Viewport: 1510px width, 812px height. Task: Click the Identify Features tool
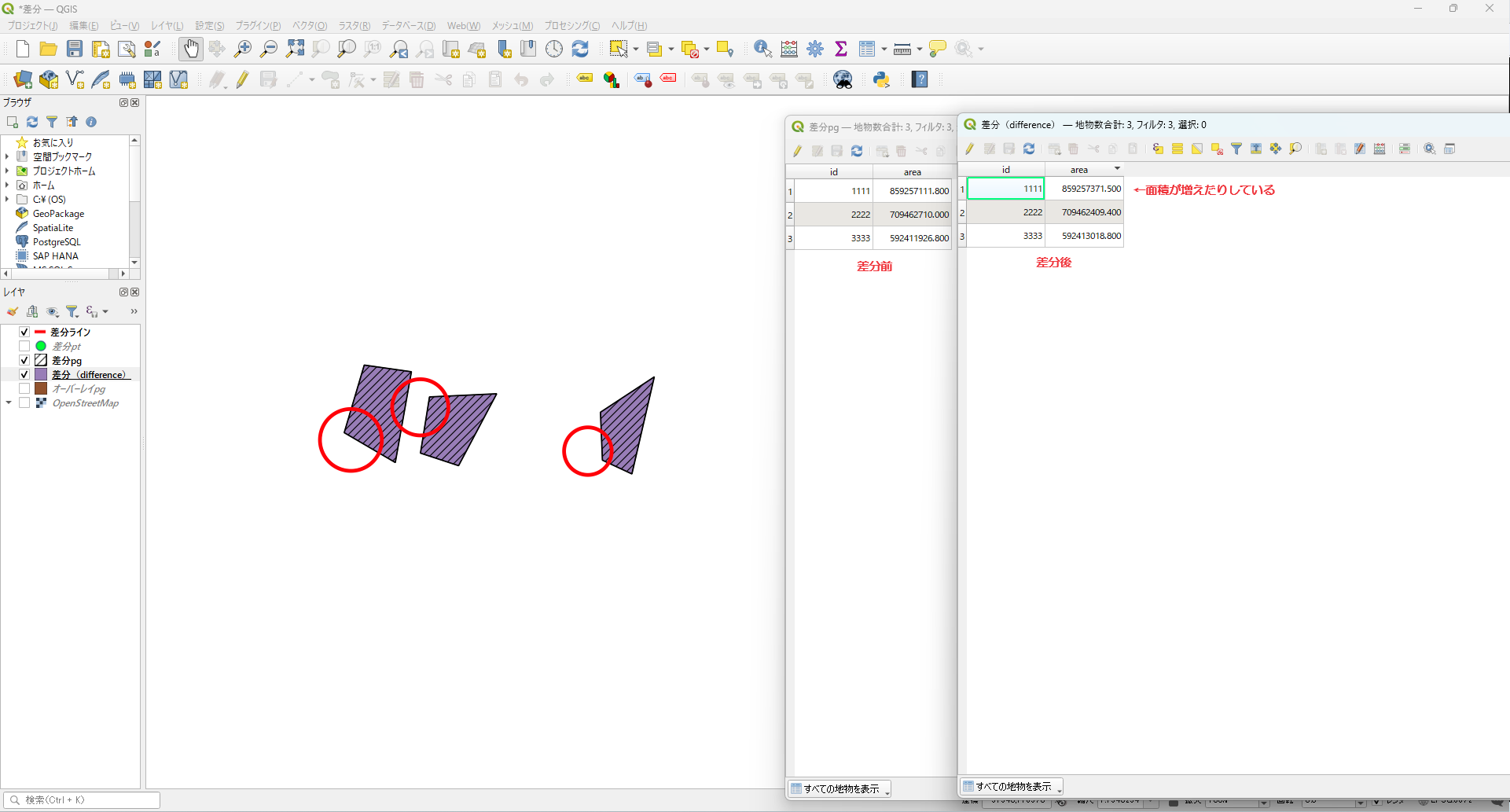pos(762,49)
